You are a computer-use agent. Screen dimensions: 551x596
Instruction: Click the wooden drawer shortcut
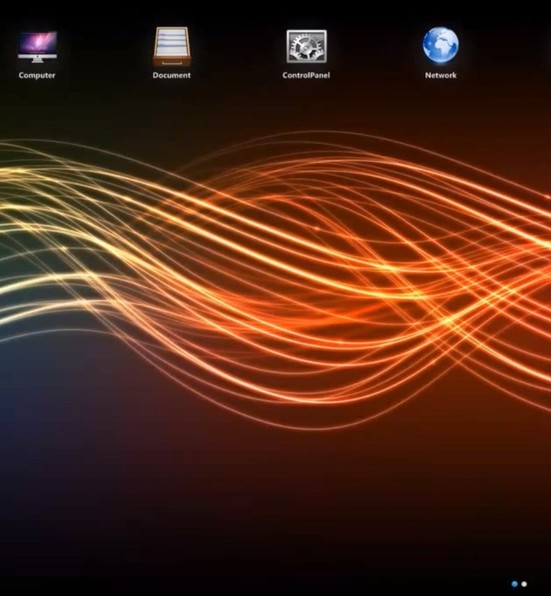(172, 46)
